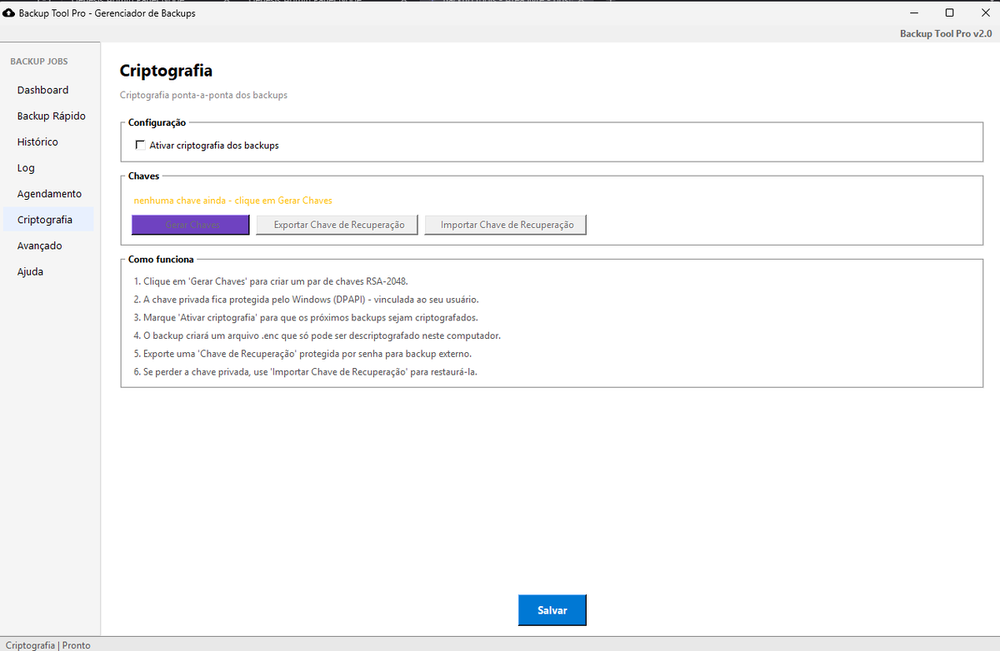Enable 'Ativar criptografia dos backups' checkbox

tap(140, 145)
